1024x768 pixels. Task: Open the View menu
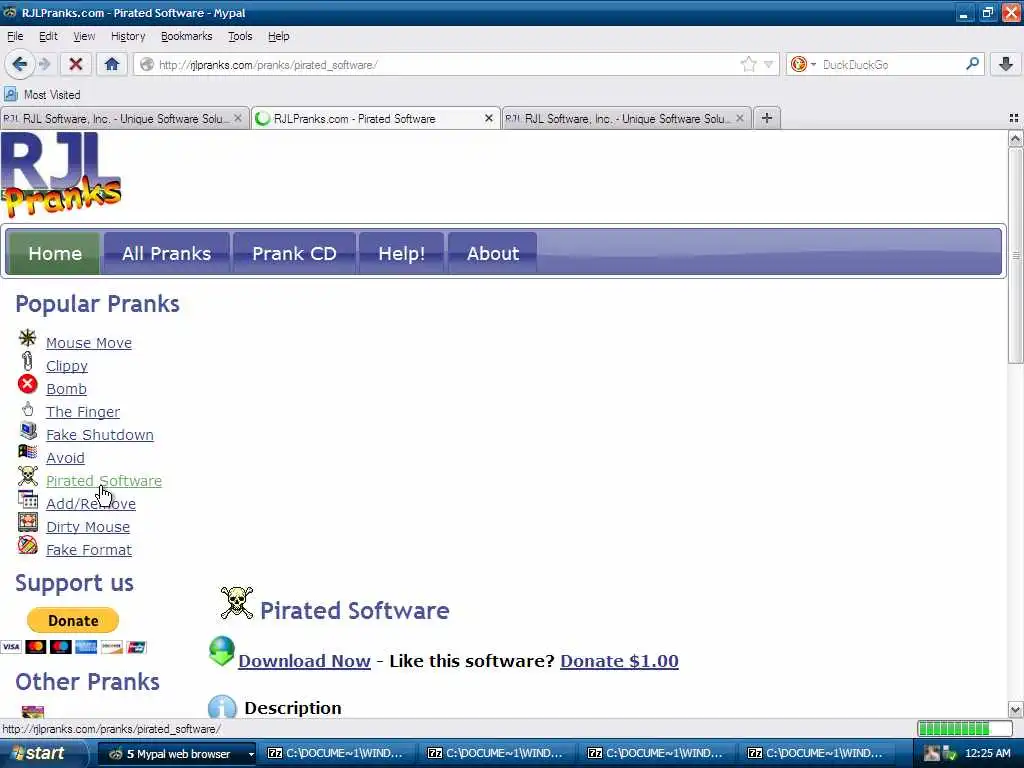click(84, 36)
